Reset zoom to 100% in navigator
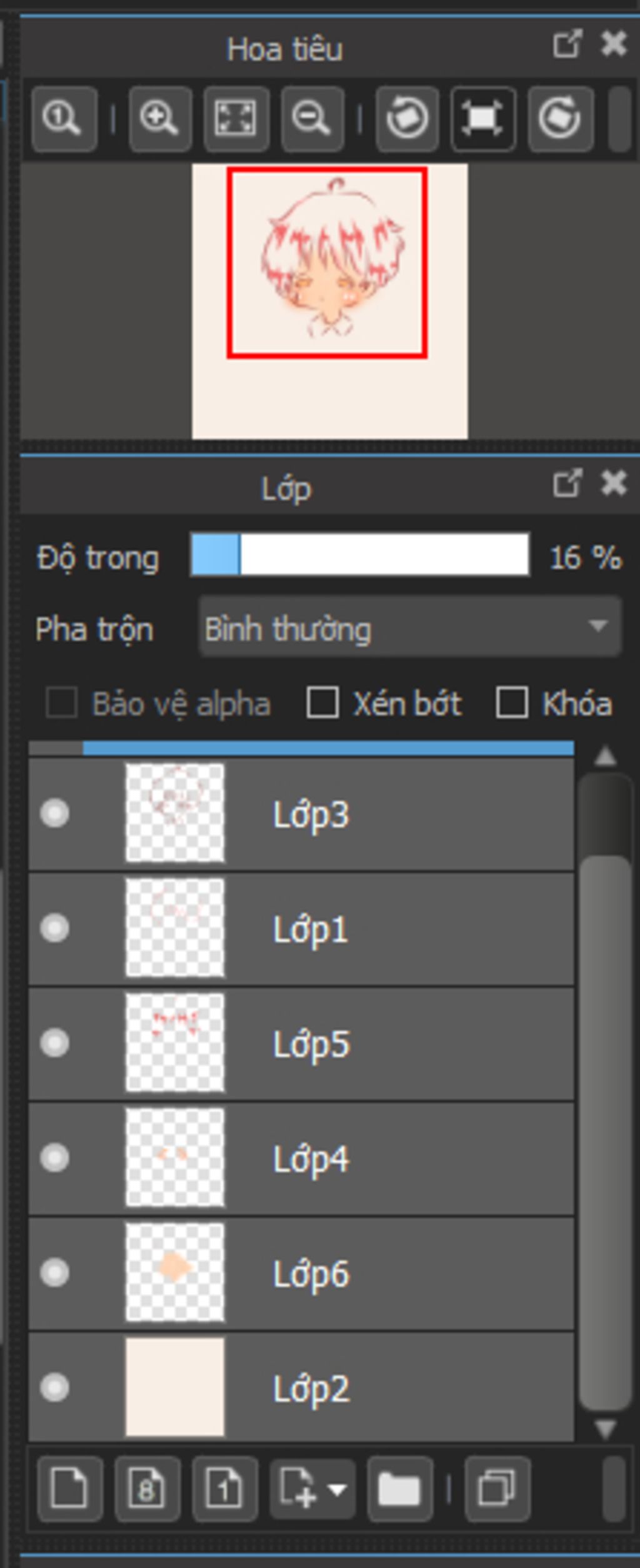Viewport: 640px width, 1568px height. [64, 119]
